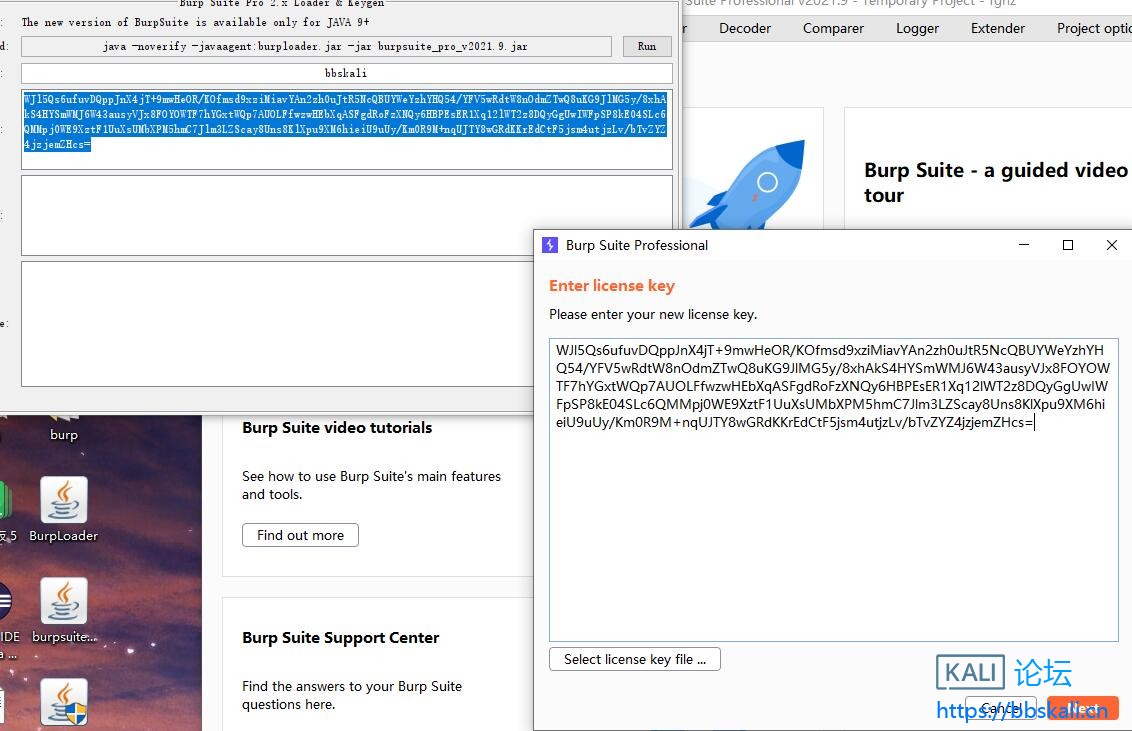Click Find out more under video tutorials
Image resolution: width=1132 pixels, height=731 pixels.
coord(300,535)
